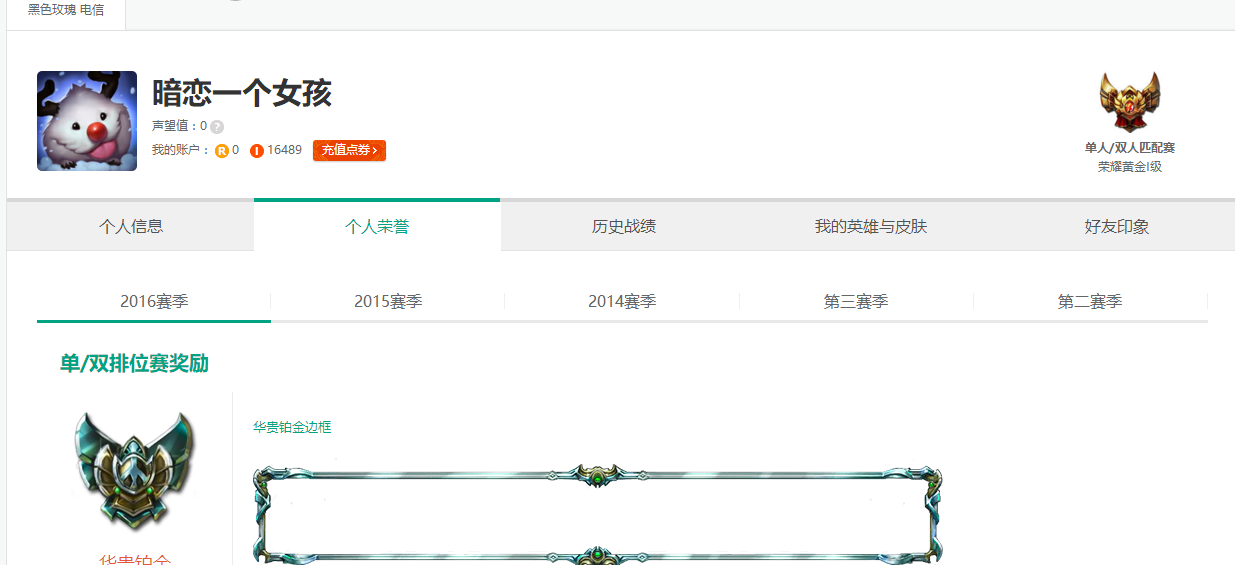Show the 第二赛季 season tab
Screen dimensions: 1235x565
1090,301
